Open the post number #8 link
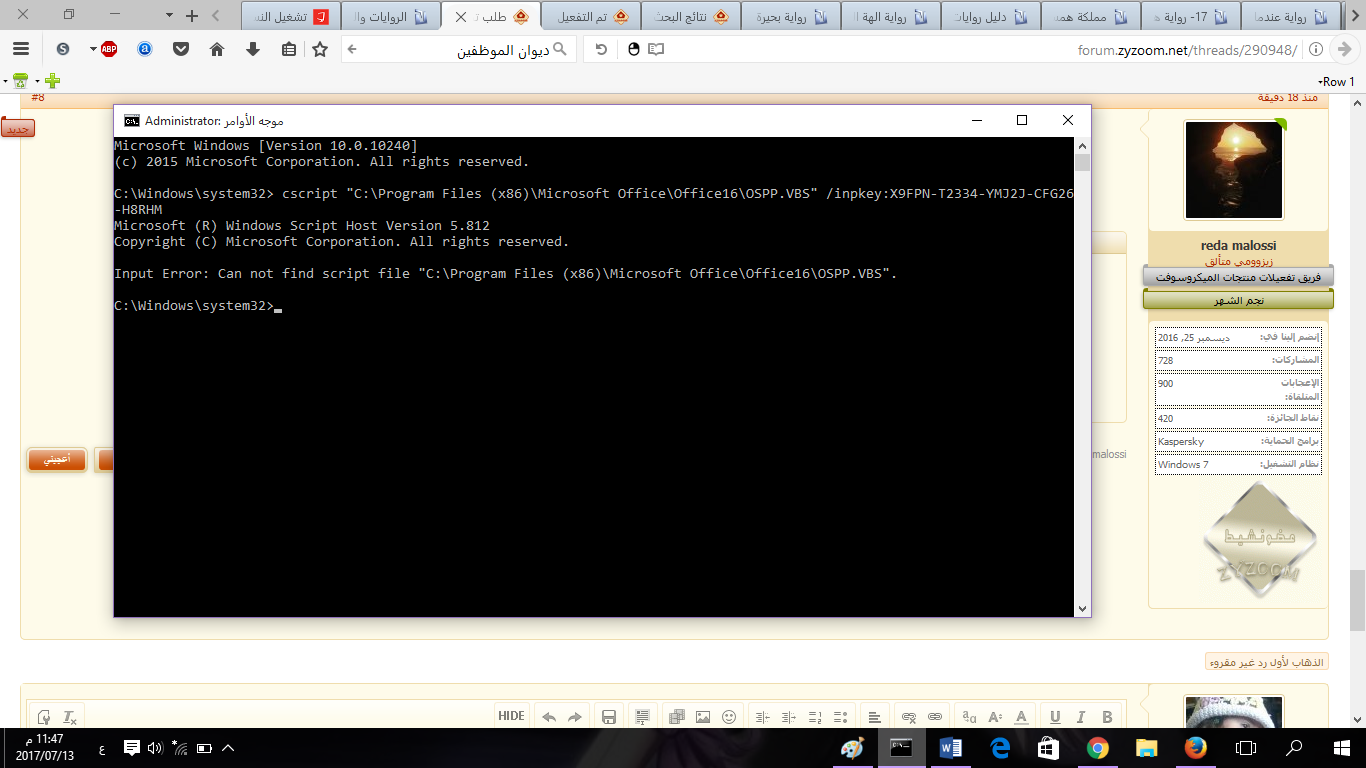Viewport: 1366px width, 768px height. coord(38,98)
